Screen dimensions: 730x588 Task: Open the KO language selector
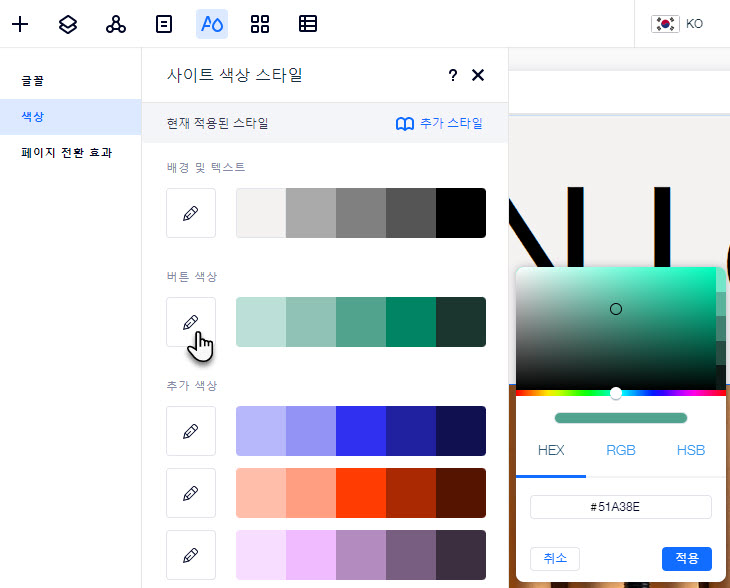[694, 24]
